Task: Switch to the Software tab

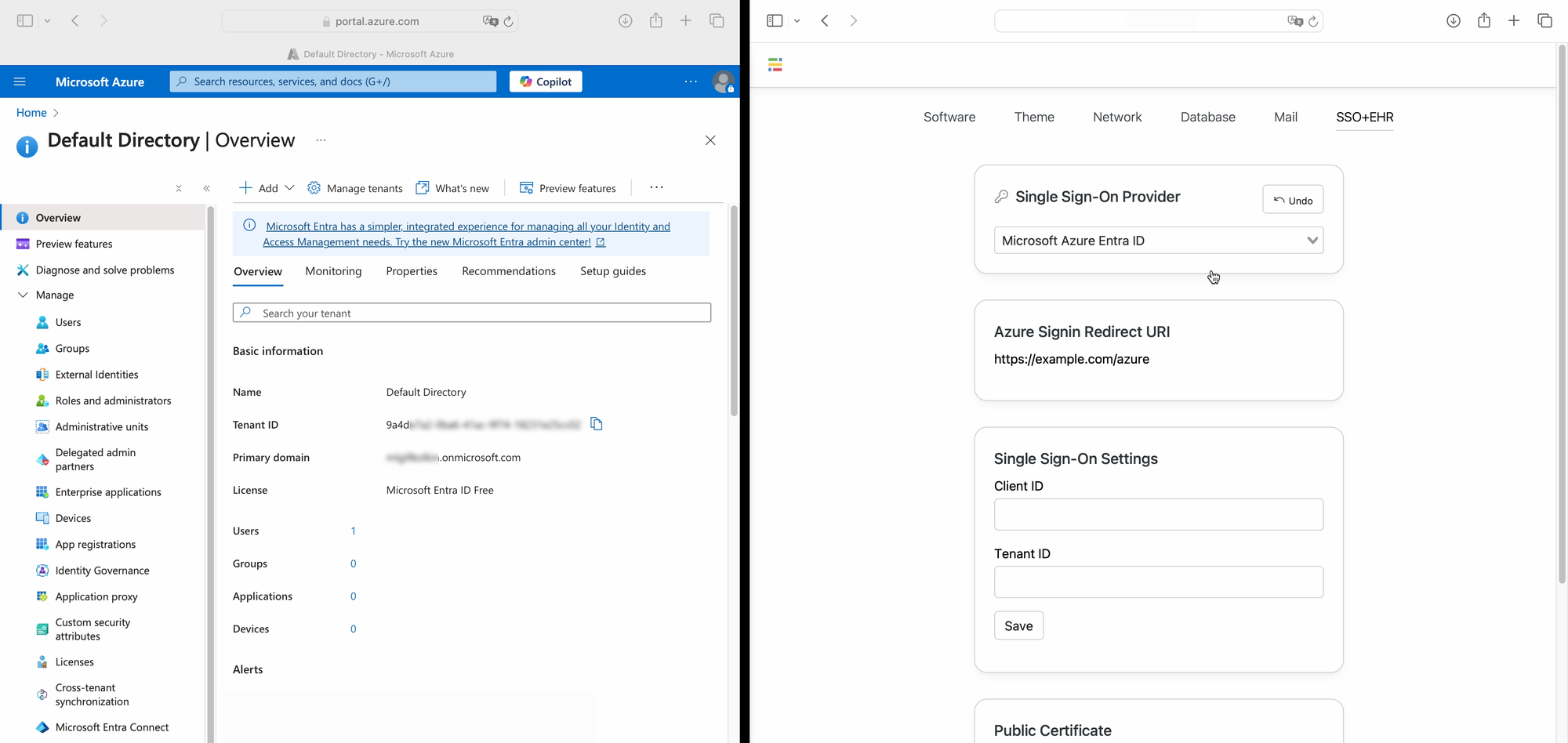Action: click(x=949, y=117)
